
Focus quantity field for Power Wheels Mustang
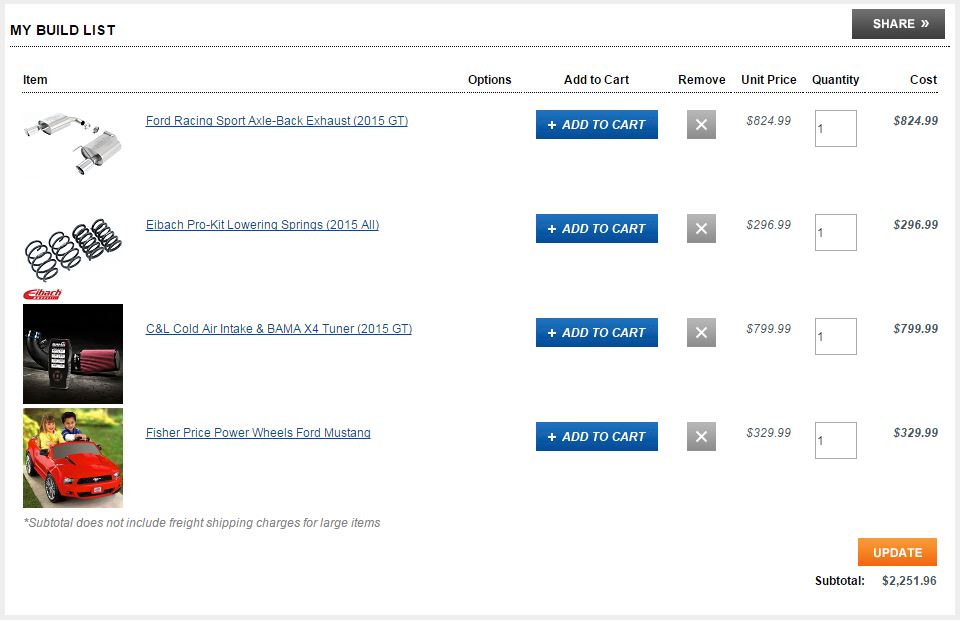[835, 441]
